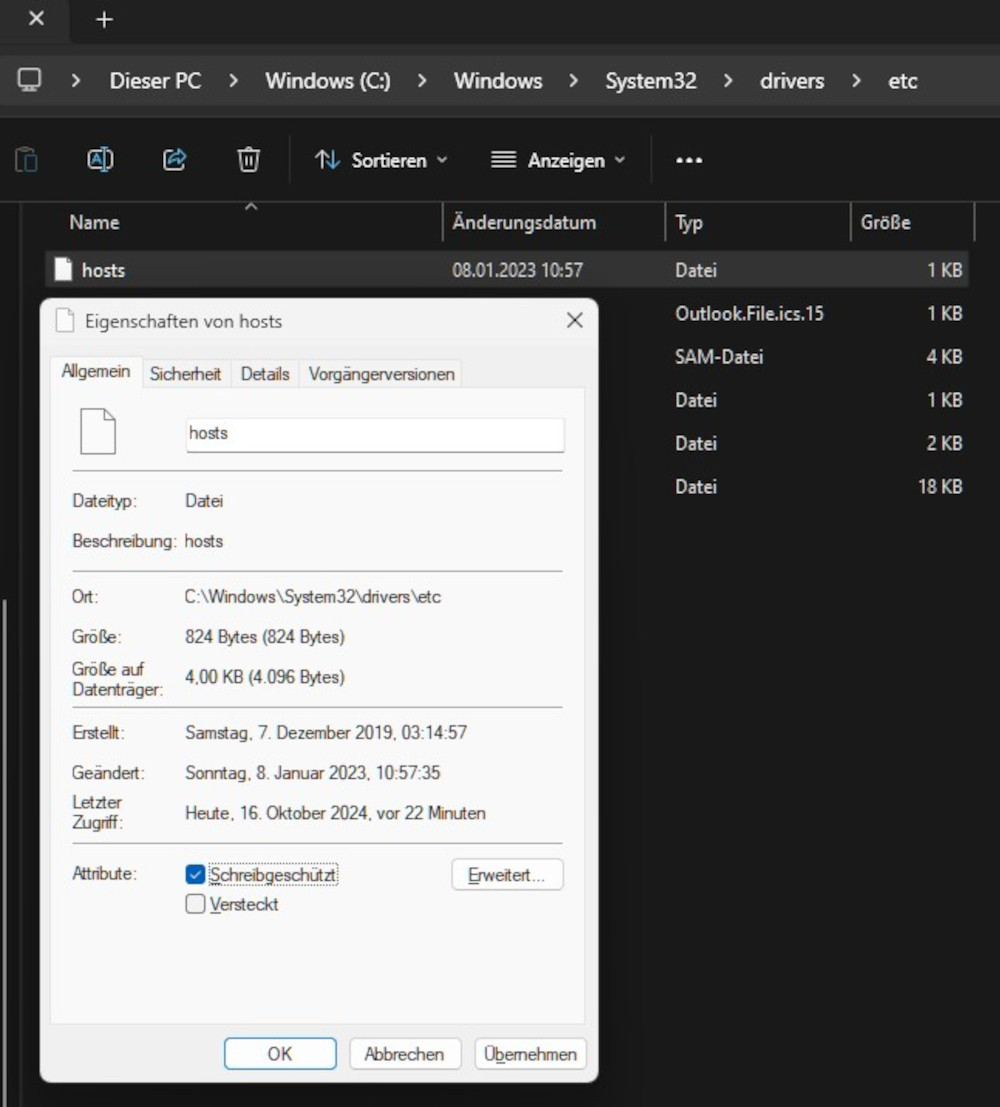Open the Sortieren dropdown
Screen dimensions: 1000x1107
pyautogui.click(x=381, y=160)
